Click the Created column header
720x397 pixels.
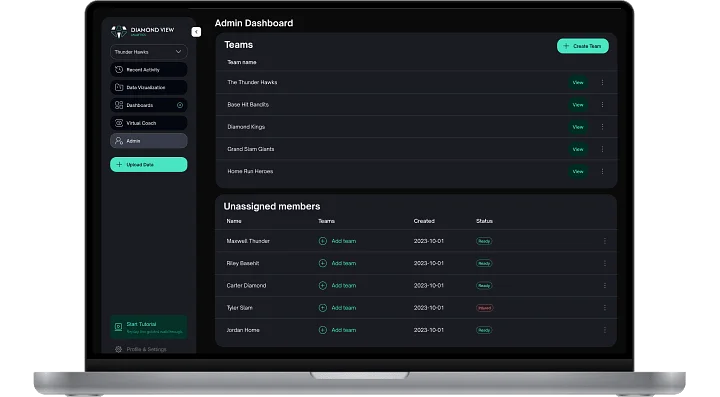[x=424, y=221]
